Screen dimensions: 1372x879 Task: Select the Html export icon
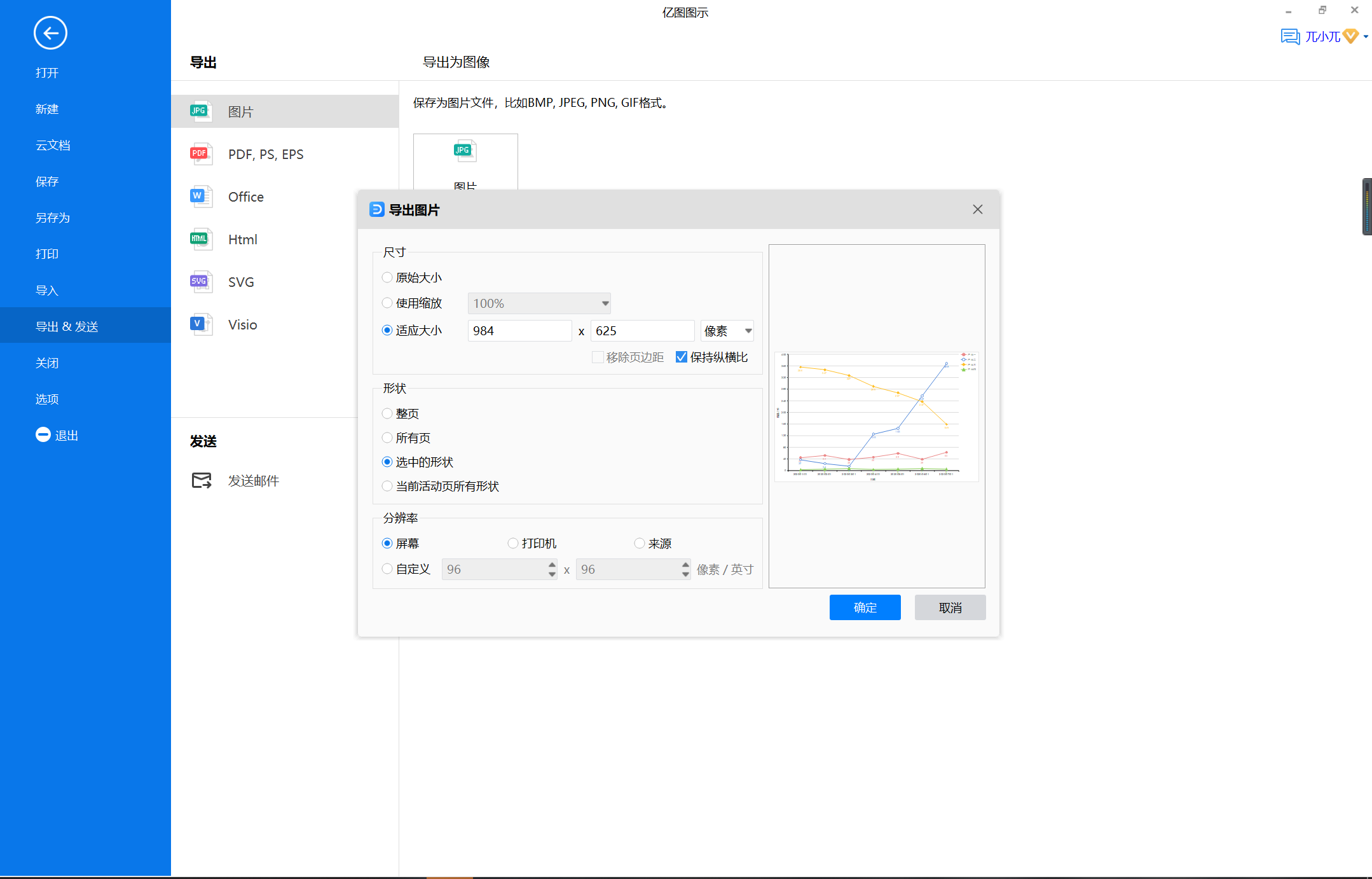[x=201, y=239]
